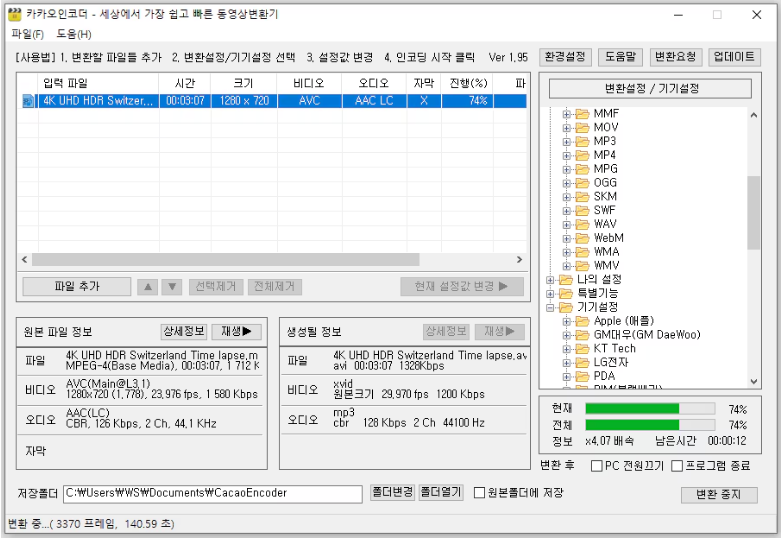Screen dimensions: 781x538
Task: Click the KT Tech folder icon
Action: click(582, 349)
